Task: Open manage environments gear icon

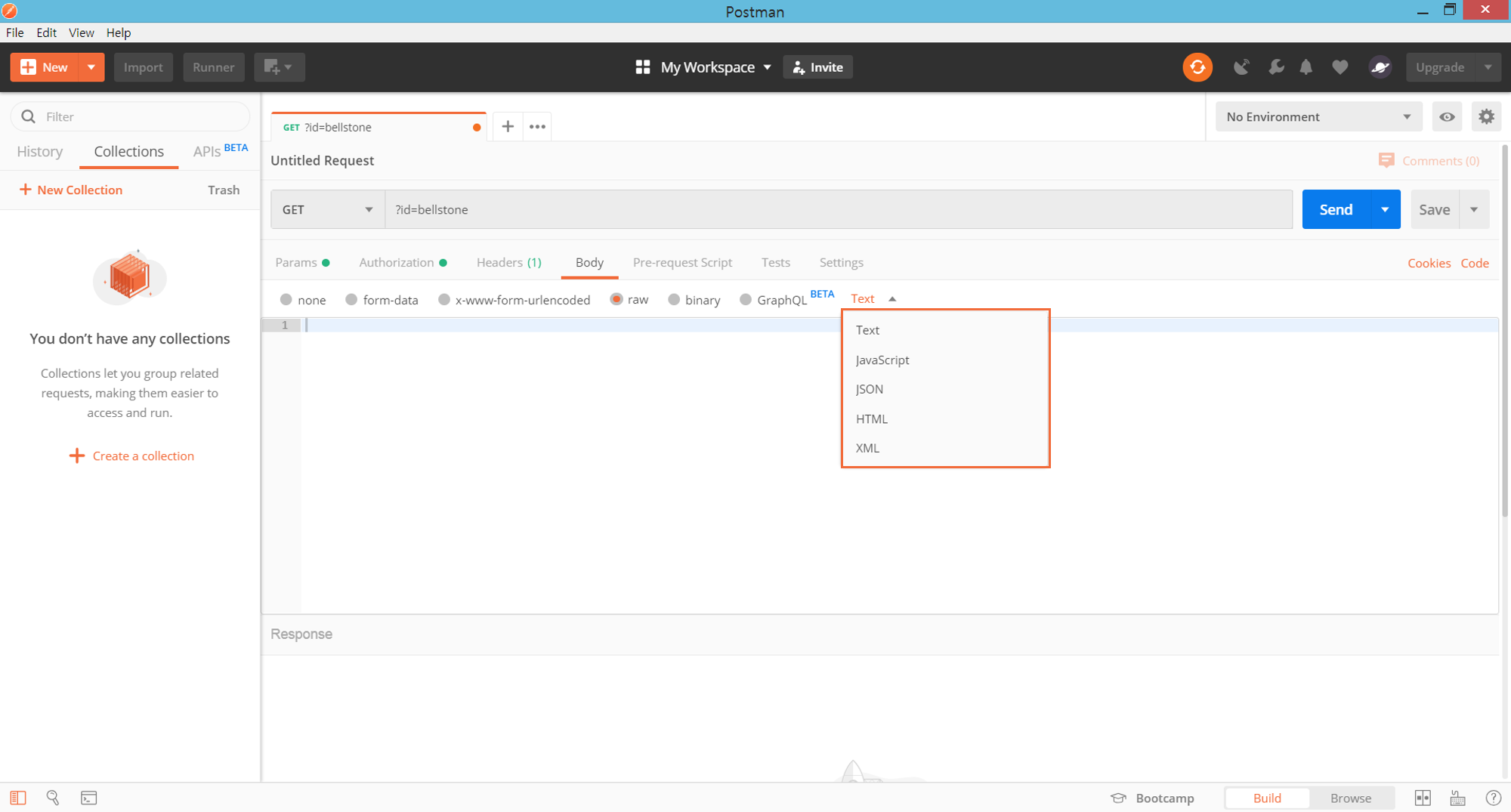Action: coord(1486,117)
